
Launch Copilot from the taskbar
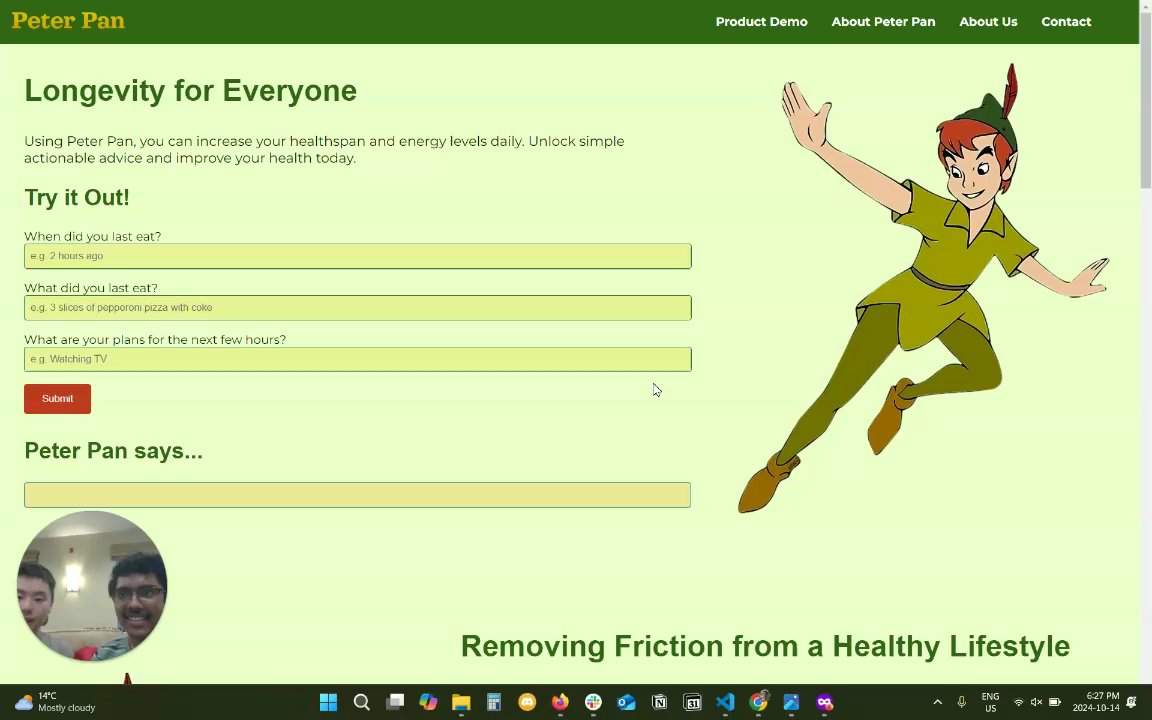tap(428, 702)
